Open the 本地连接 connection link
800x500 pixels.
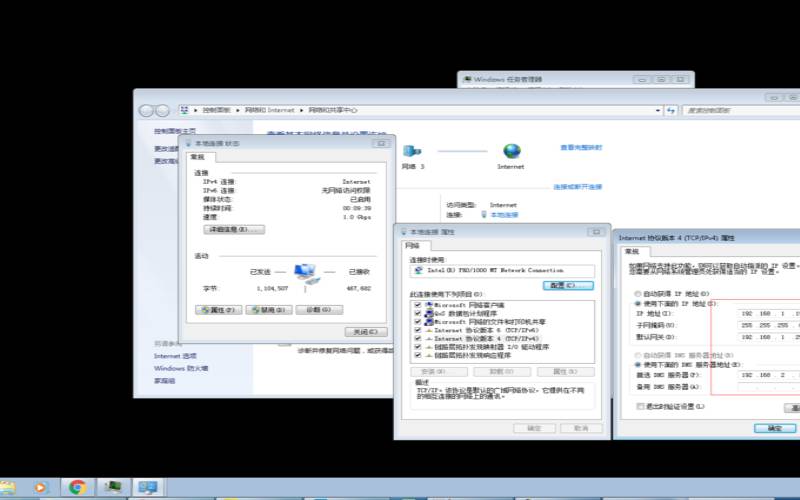tap(504, 215)
